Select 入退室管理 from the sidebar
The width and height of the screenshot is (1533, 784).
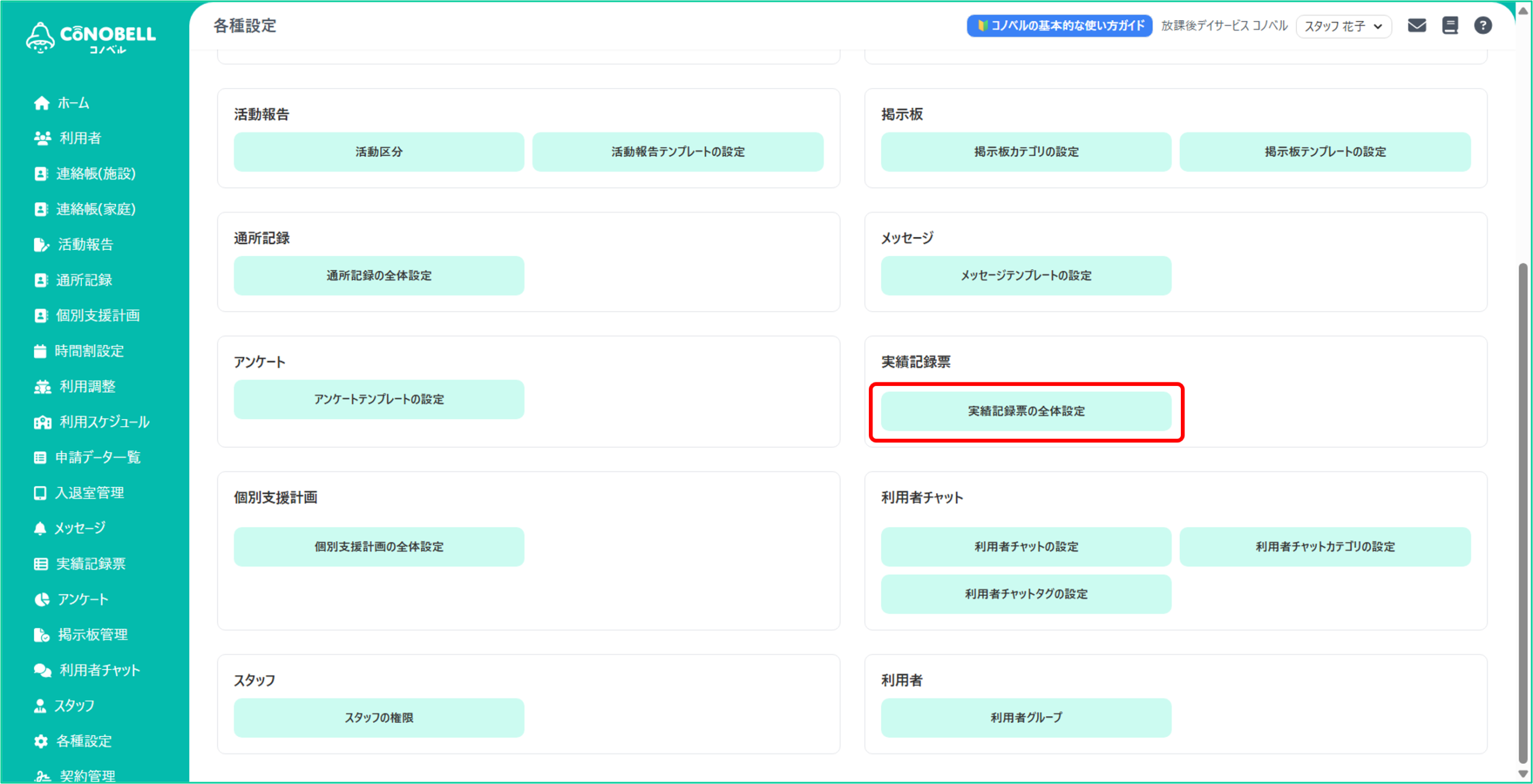(89, 493)
